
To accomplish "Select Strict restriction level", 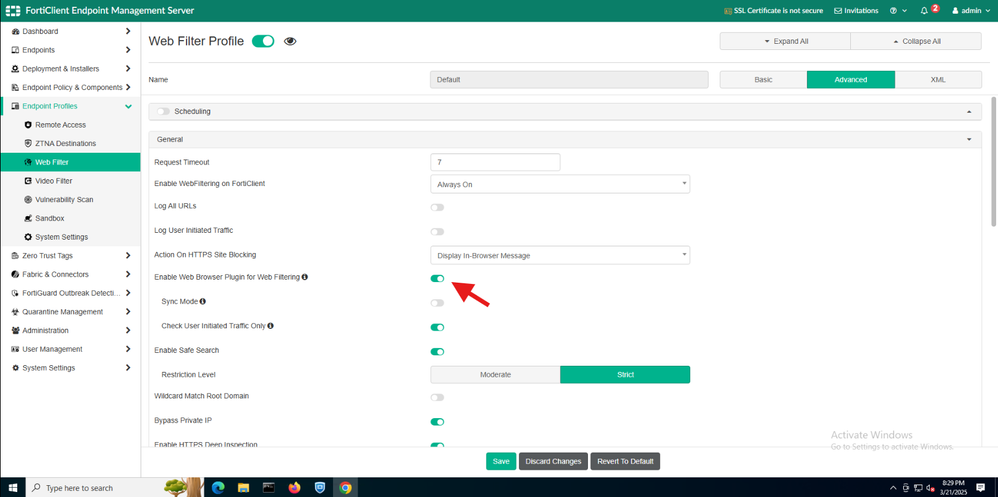I will [x=625, y=375].
